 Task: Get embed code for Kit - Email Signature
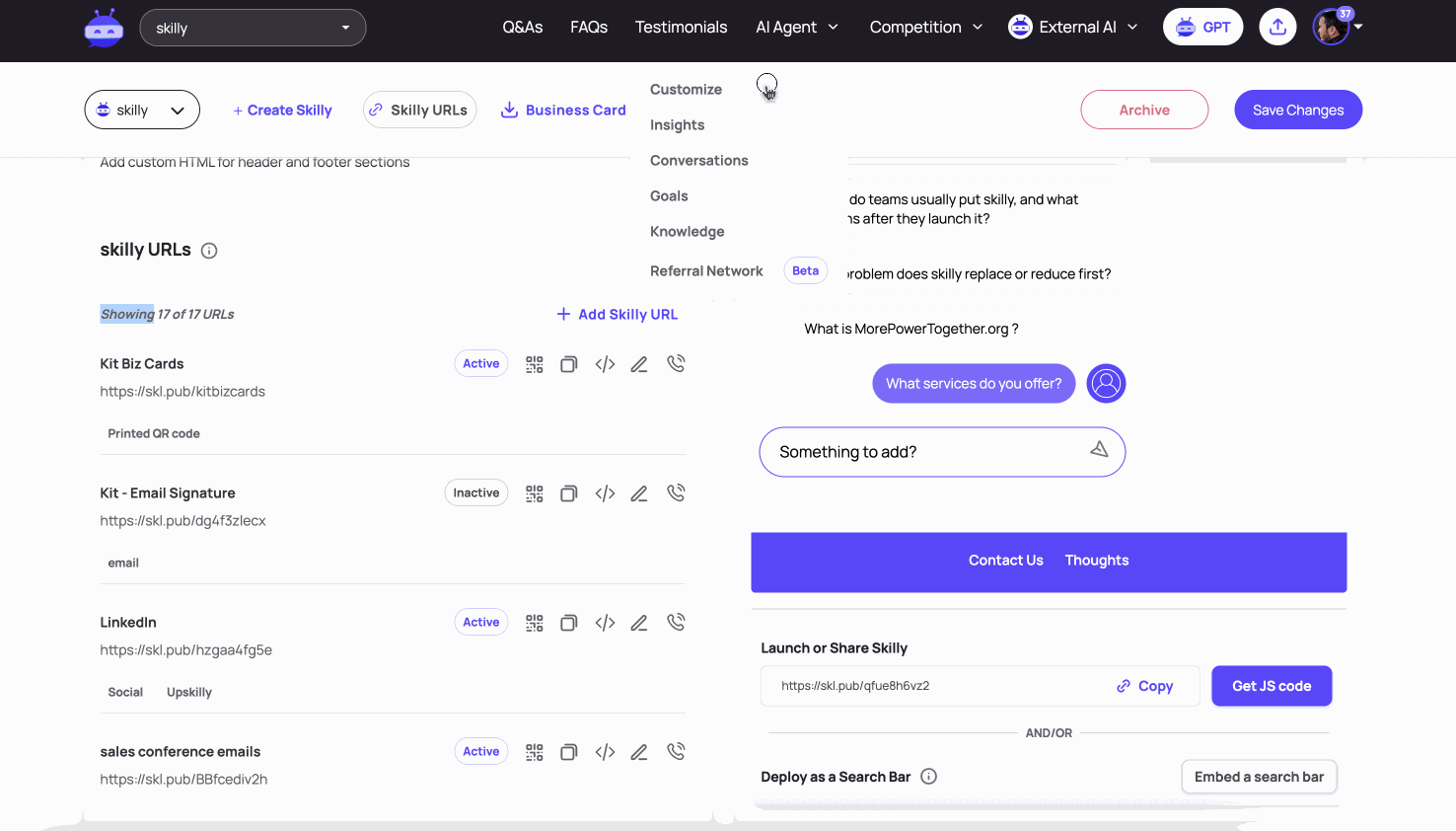(x=605, y=493)
